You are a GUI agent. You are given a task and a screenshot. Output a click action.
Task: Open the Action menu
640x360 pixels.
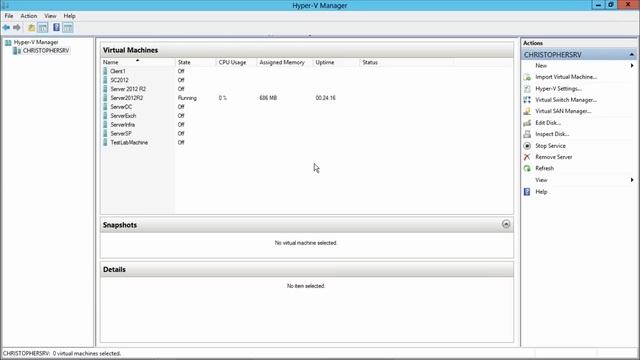click(x=29, y=16)
